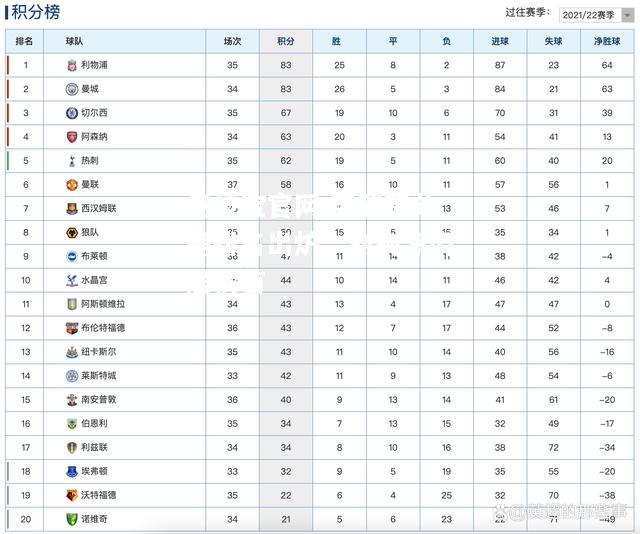Open team link 伯恩利
This screenshot has height=534, width=640.
[94, 423]
